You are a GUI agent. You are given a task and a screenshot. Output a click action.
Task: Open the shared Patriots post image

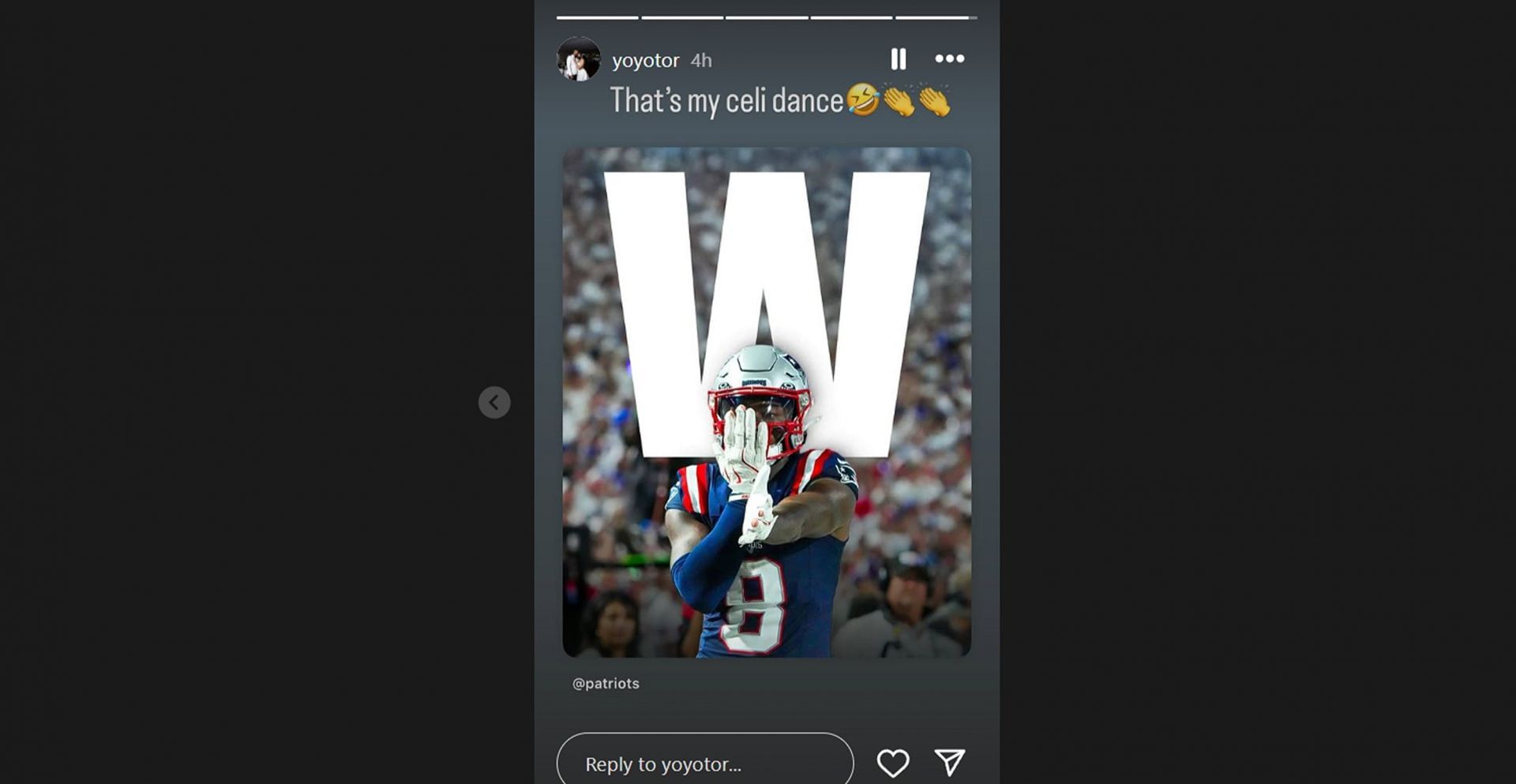click(767, 402)
